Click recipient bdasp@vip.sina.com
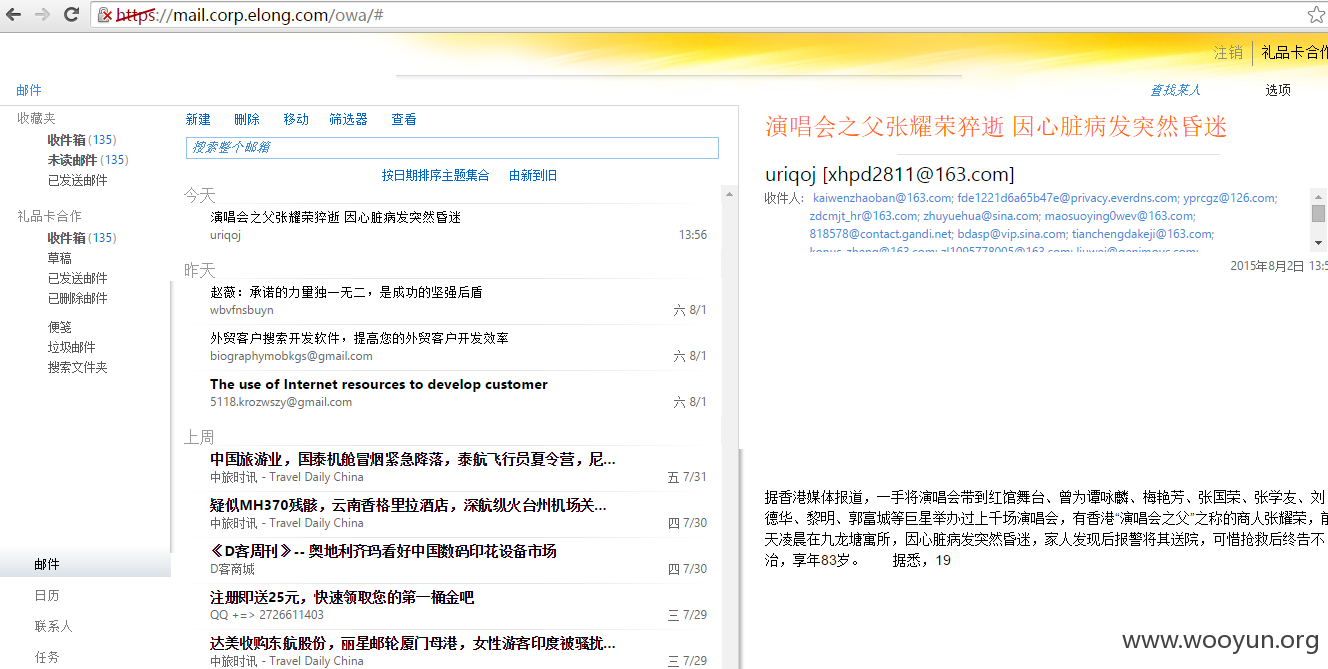The height and width of the screenshot is (669, 1328). tap(1012, 234)
